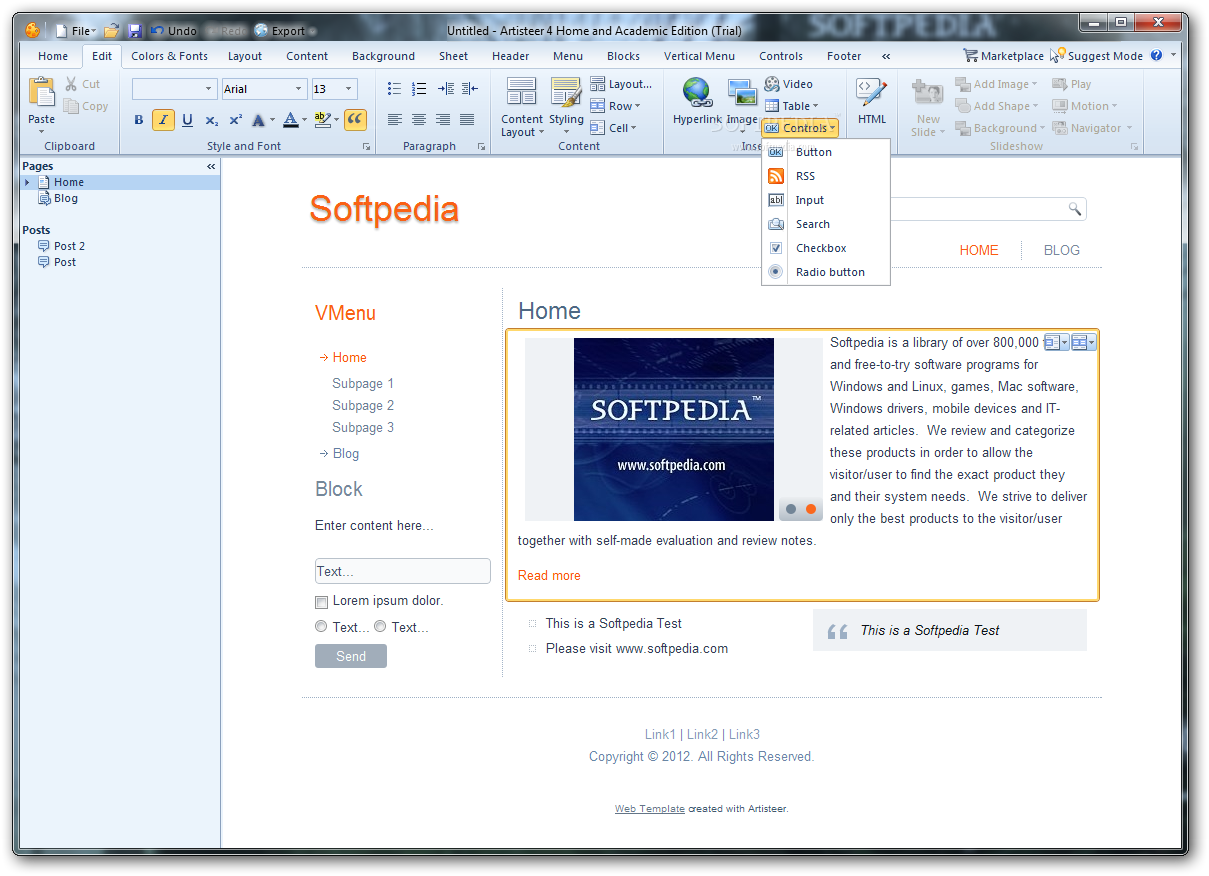Open the text highlight color picker
The width and height of the screenshot is (1209, 876).
coord(326,120)
